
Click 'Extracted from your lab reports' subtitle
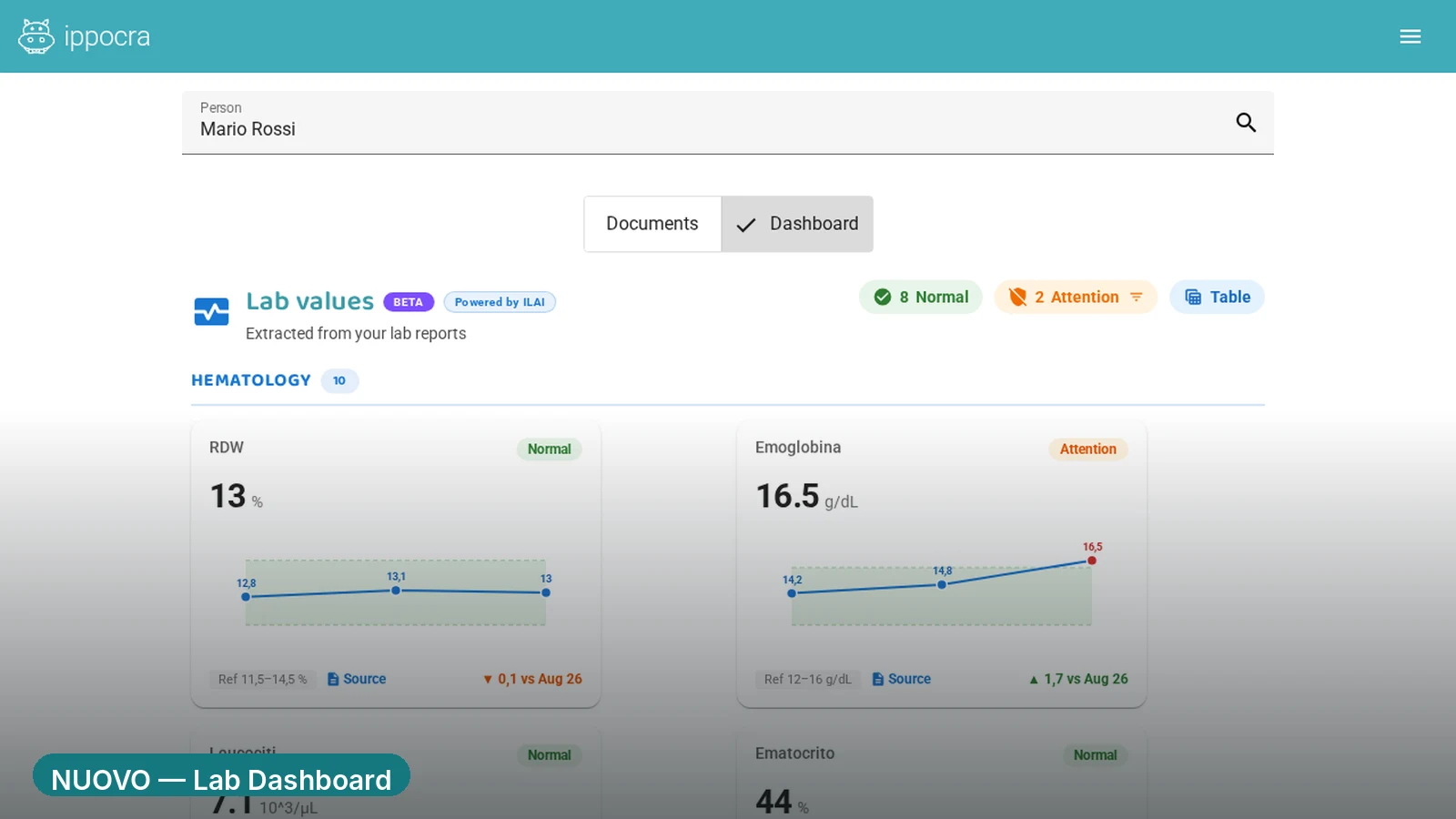[x=356, y=333]
